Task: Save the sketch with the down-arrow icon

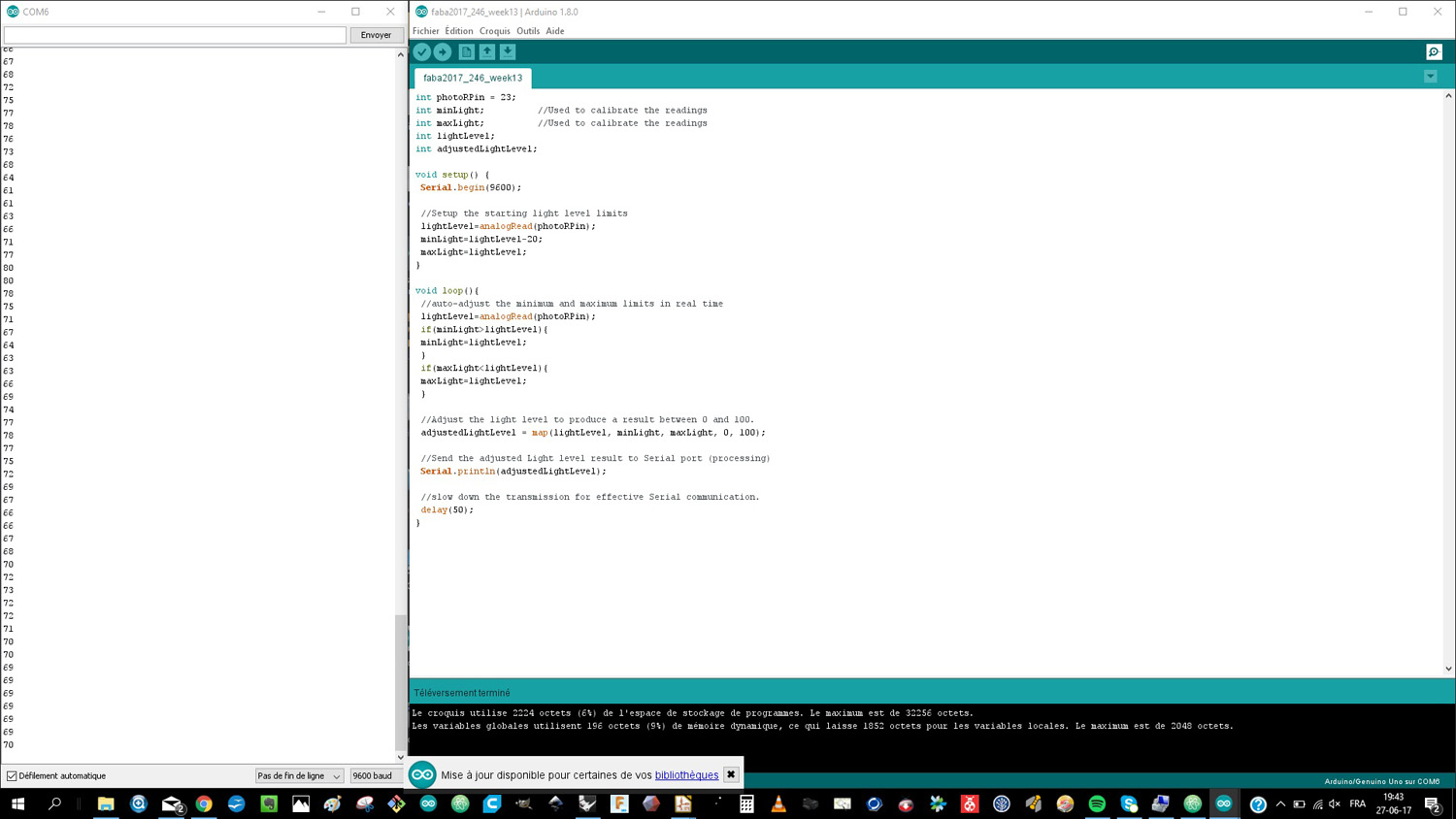Action: coord(508,52)
